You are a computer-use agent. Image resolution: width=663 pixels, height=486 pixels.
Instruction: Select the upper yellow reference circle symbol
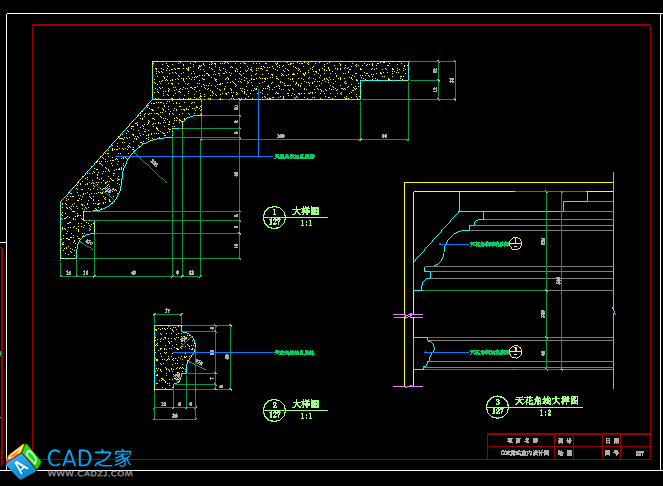[x=516, y=243]
